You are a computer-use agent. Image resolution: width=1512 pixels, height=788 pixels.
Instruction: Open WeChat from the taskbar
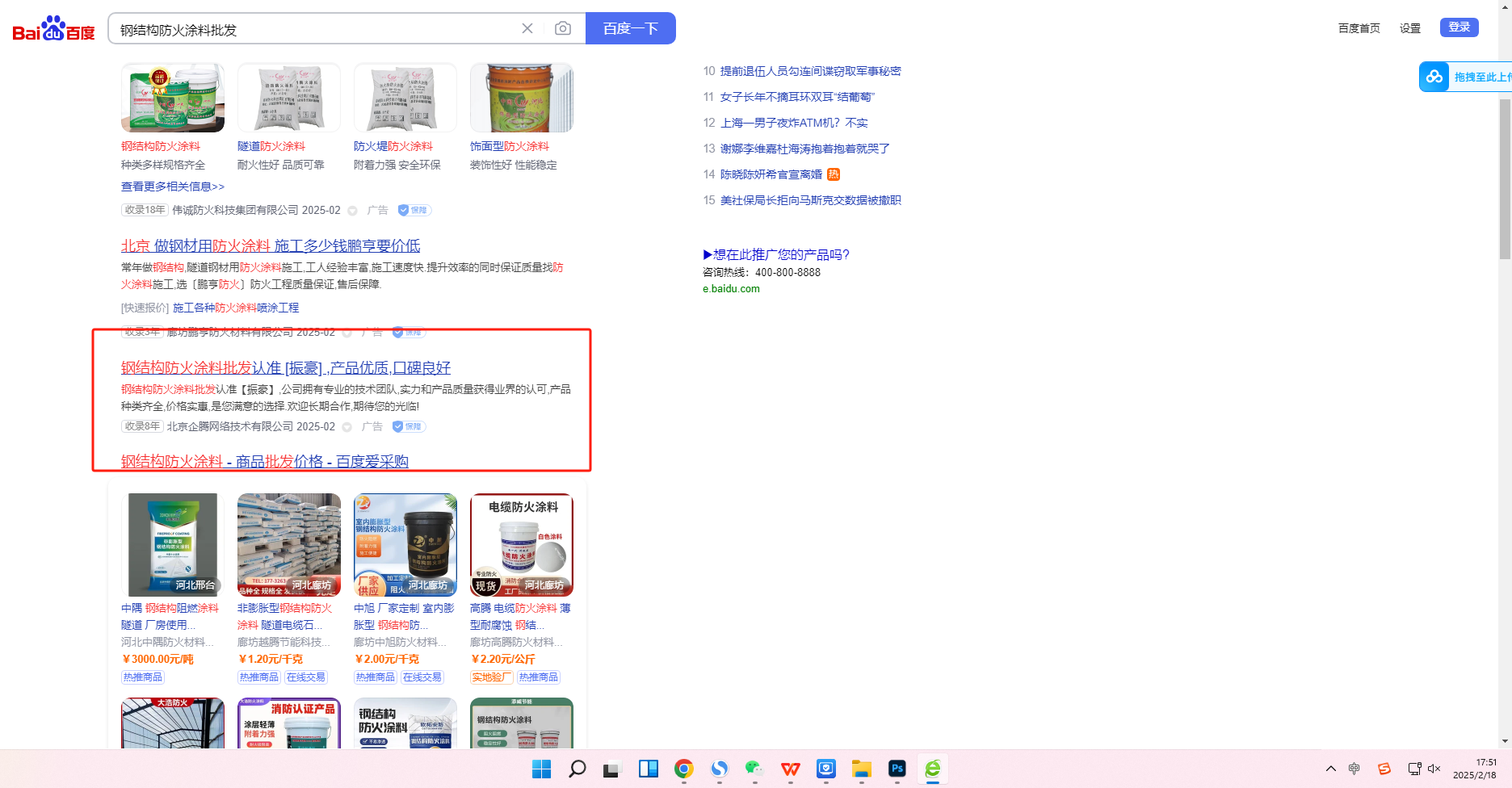(x=754, y=769)
